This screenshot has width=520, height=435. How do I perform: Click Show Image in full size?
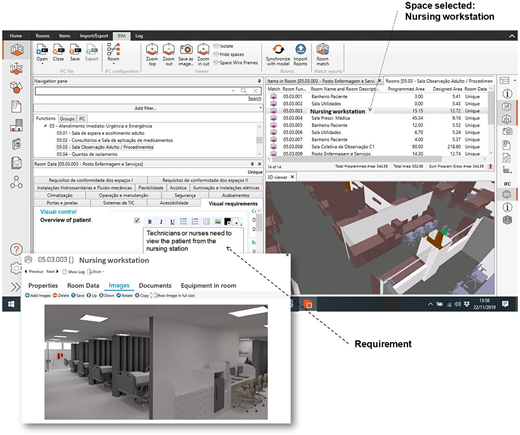pyautogui.click(x=173, y=296)
